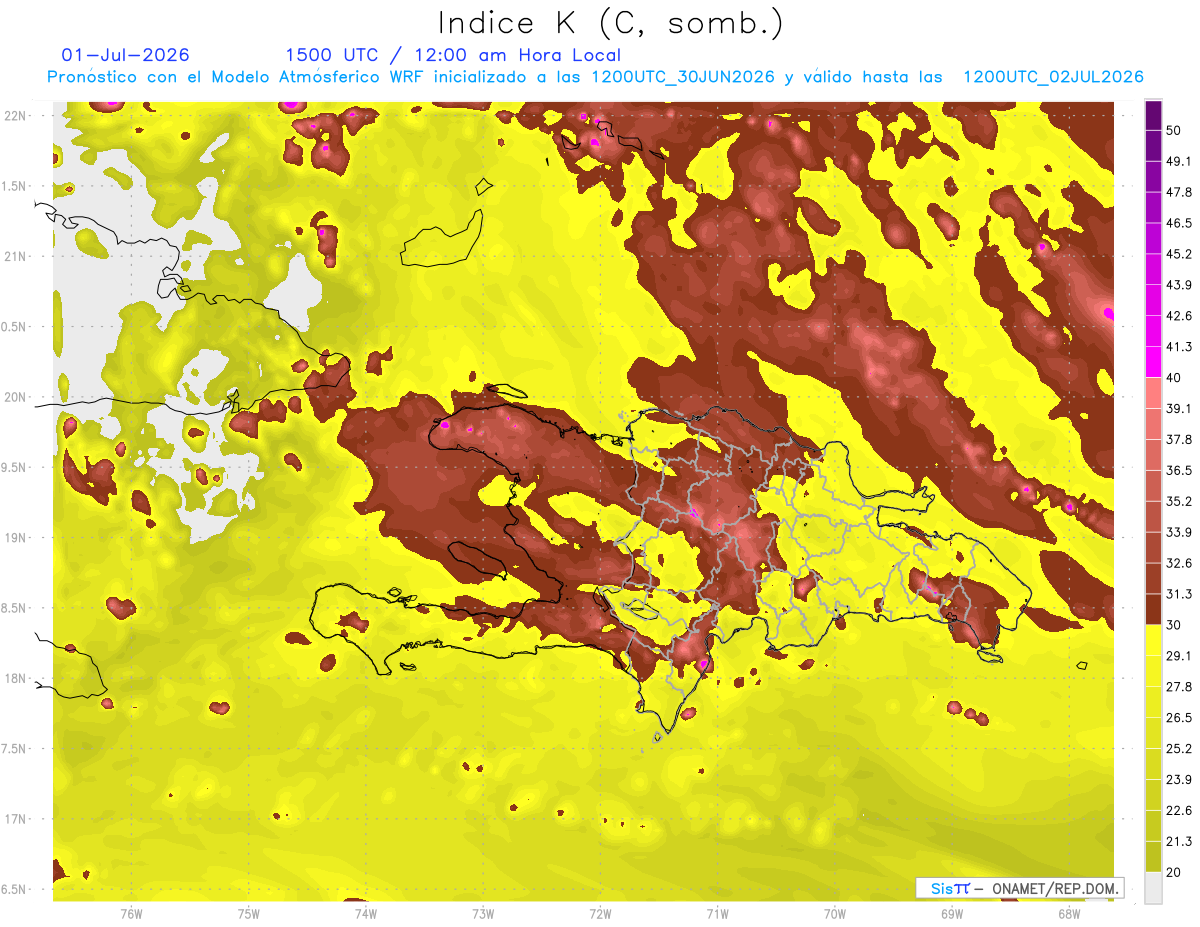
Task: Click the "22.6" color scale label
Action: pyautogui.click(x=1180, y=810)
